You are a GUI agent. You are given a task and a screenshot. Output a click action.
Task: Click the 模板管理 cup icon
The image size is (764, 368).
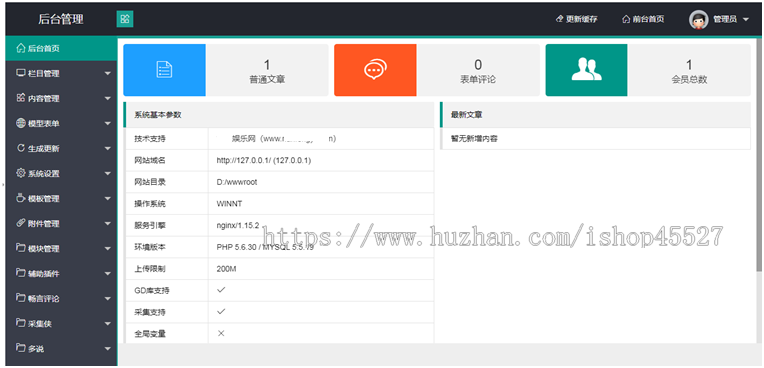(x=20, y=198)
